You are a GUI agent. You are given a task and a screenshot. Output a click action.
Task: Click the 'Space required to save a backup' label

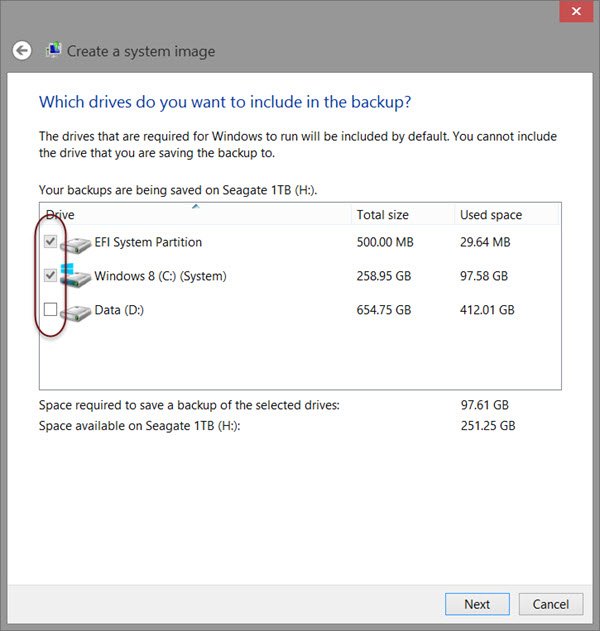pos(189,405)
